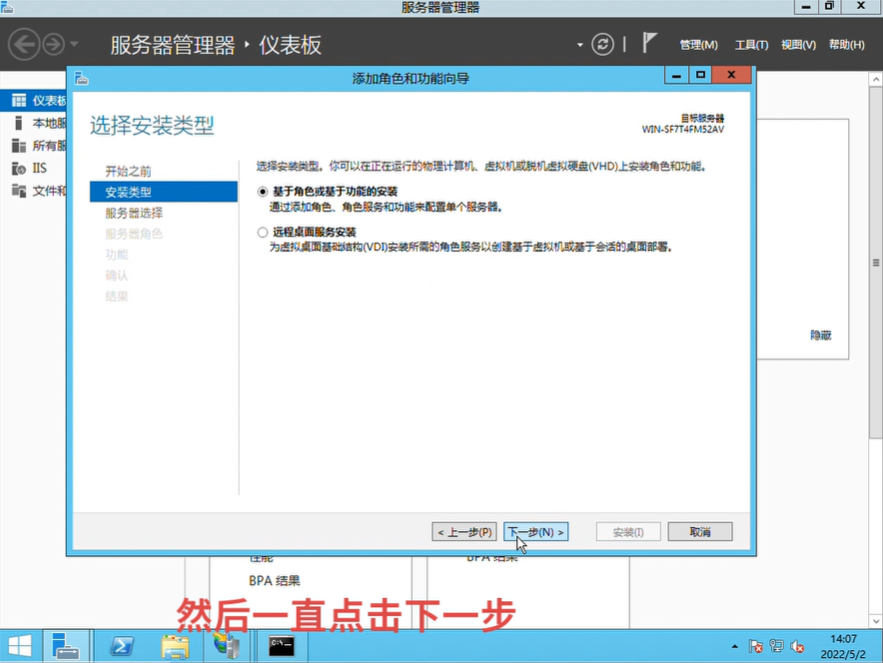Open file and storage services sidebar icon
Viewport: 883px width, 663px height.
[x=19, y=190]
